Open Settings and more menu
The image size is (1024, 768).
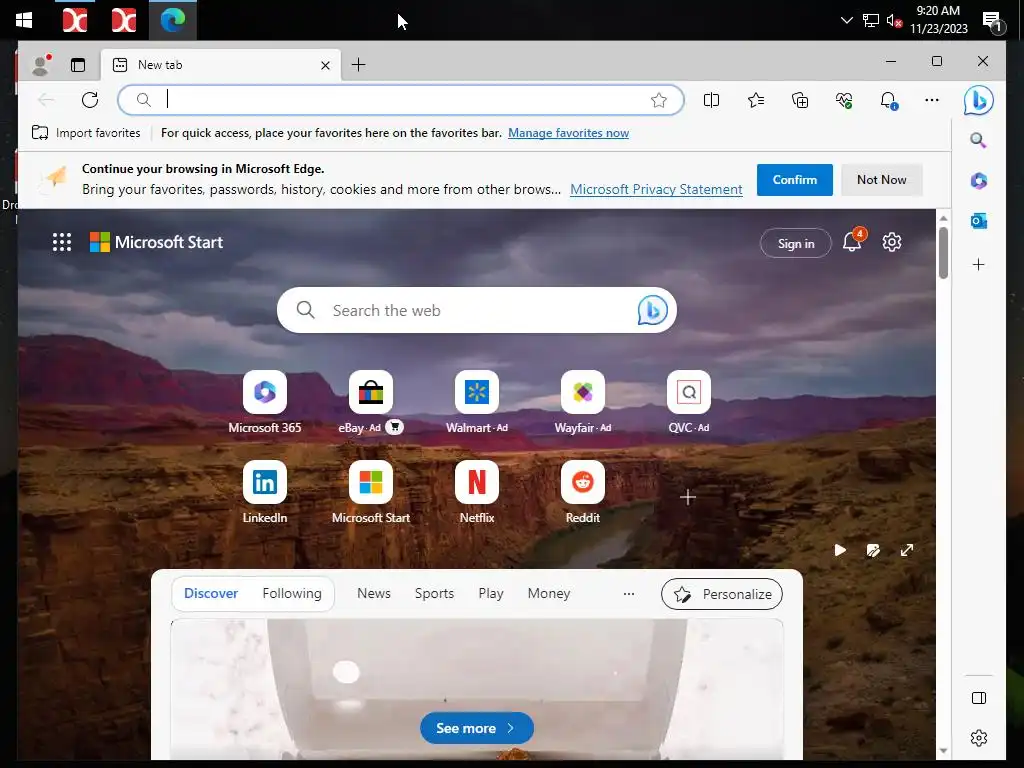(x=932, y=100)
